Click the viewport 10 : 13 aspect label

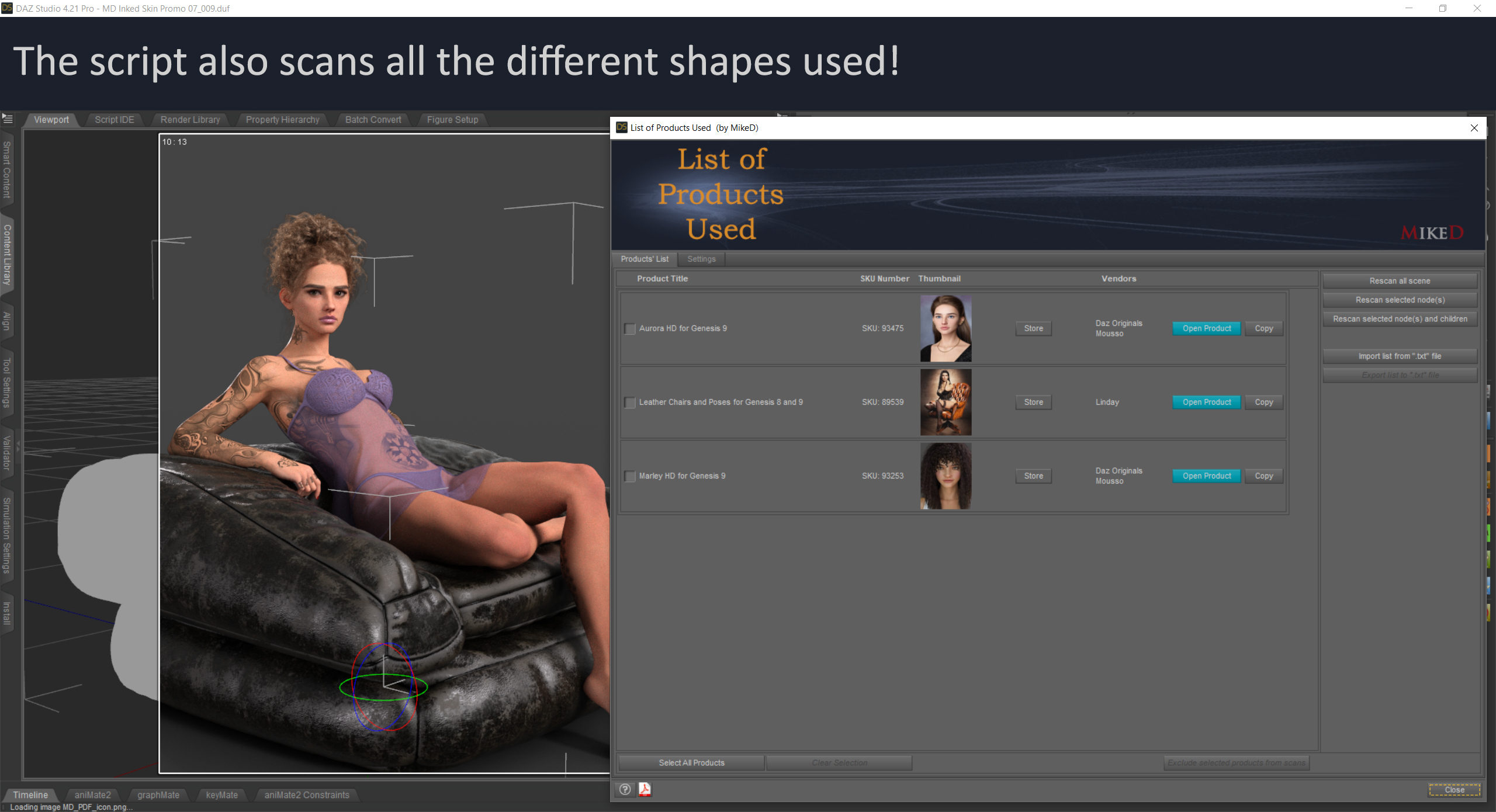[x=174, y=142]
